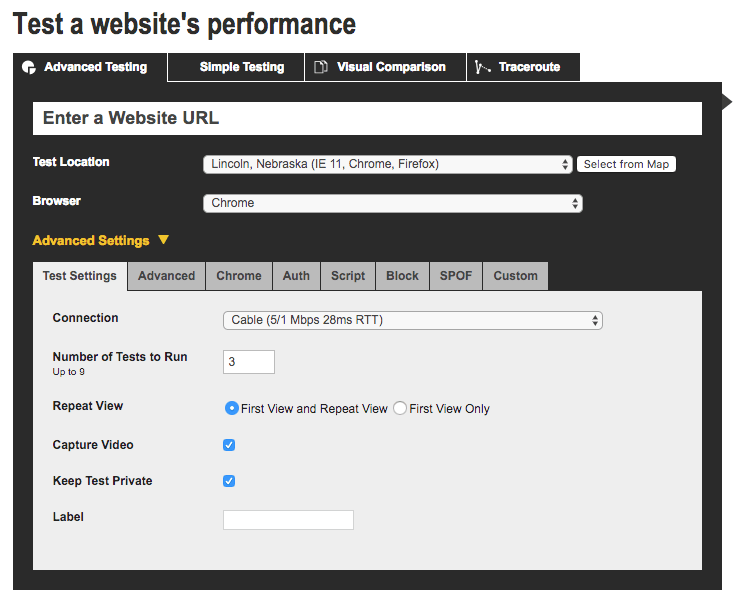This screenshot has height=599, width=736.
Task: Switch to the Simple Testing tab
Action: pyautogui.click(x=242, y=67)
